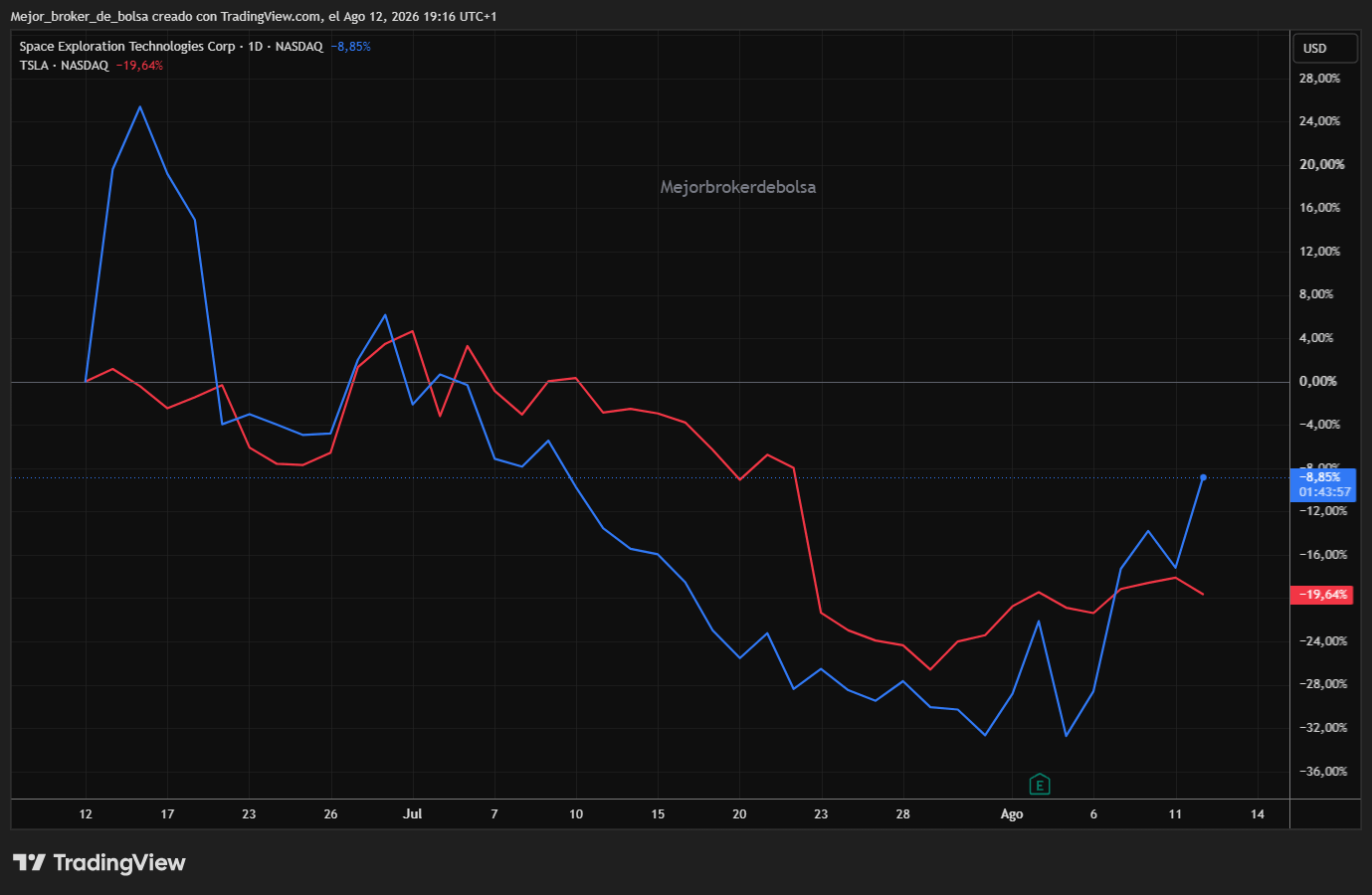Click the blue last-value dot on the SpaceX line
The image size is (1372, 895).
(x=1203, y=477)
